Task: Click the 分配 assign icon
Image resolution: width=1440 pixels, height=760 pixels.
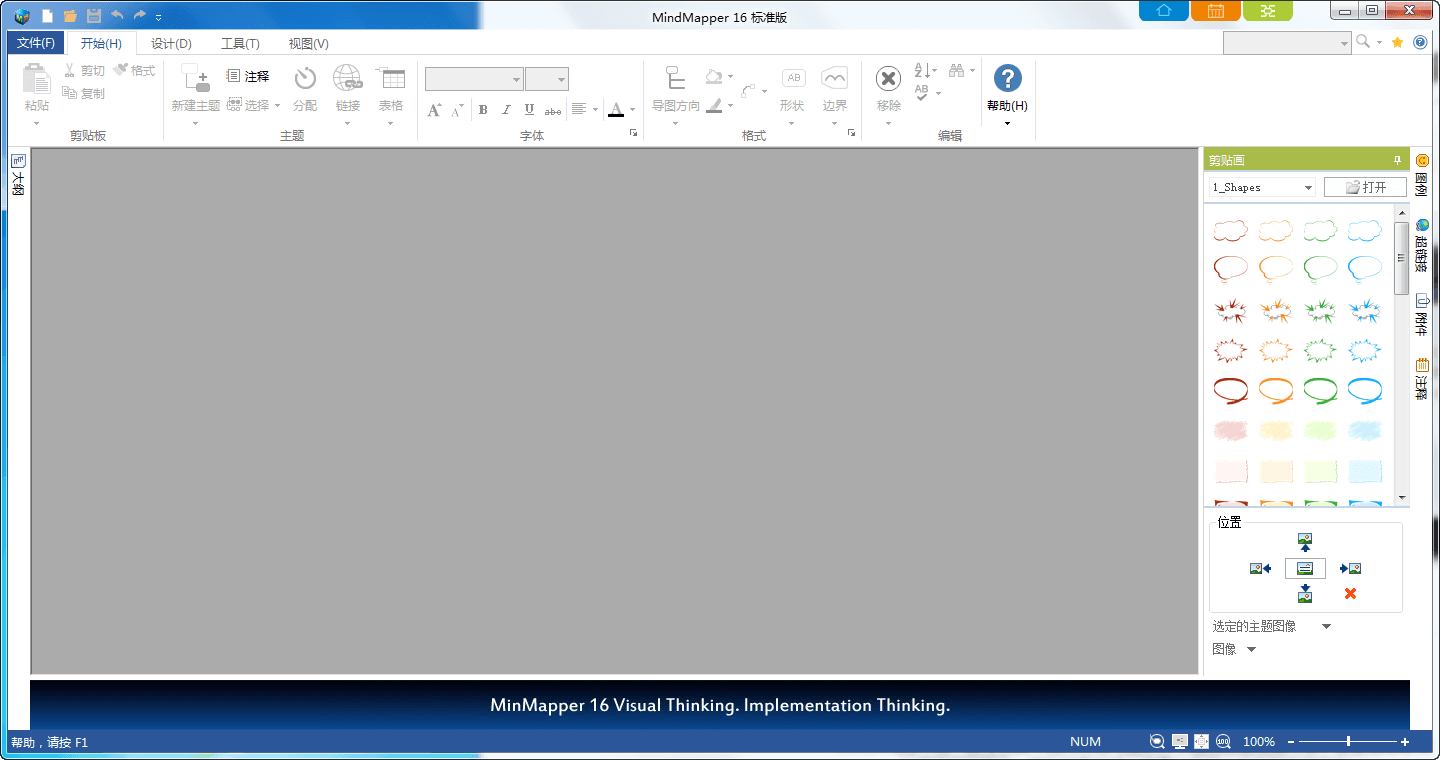Action: click(305, 78)
